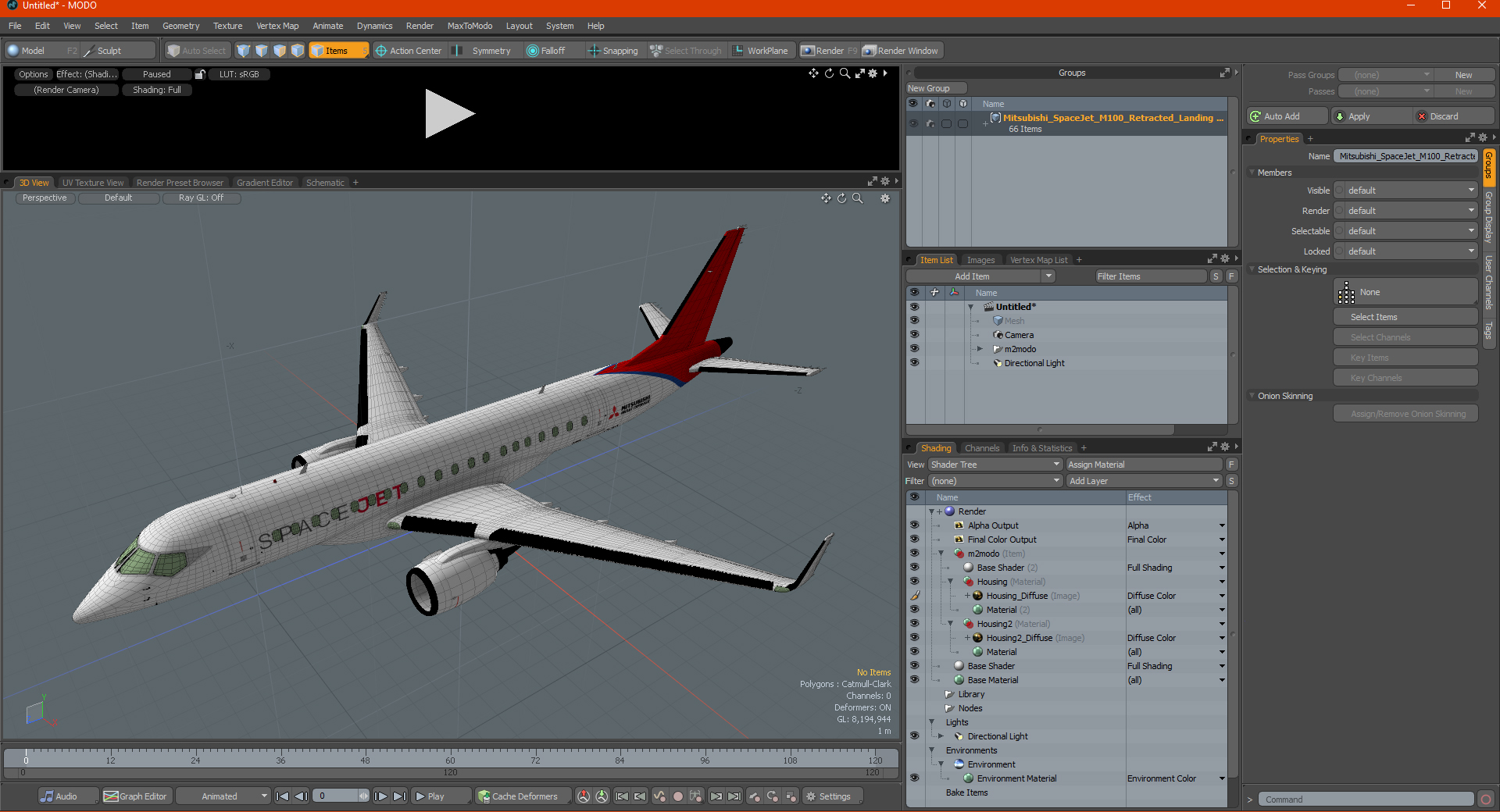Switch to the Images tab
The height and width of the screenshot is (812, 1500).
pos(980,260)
